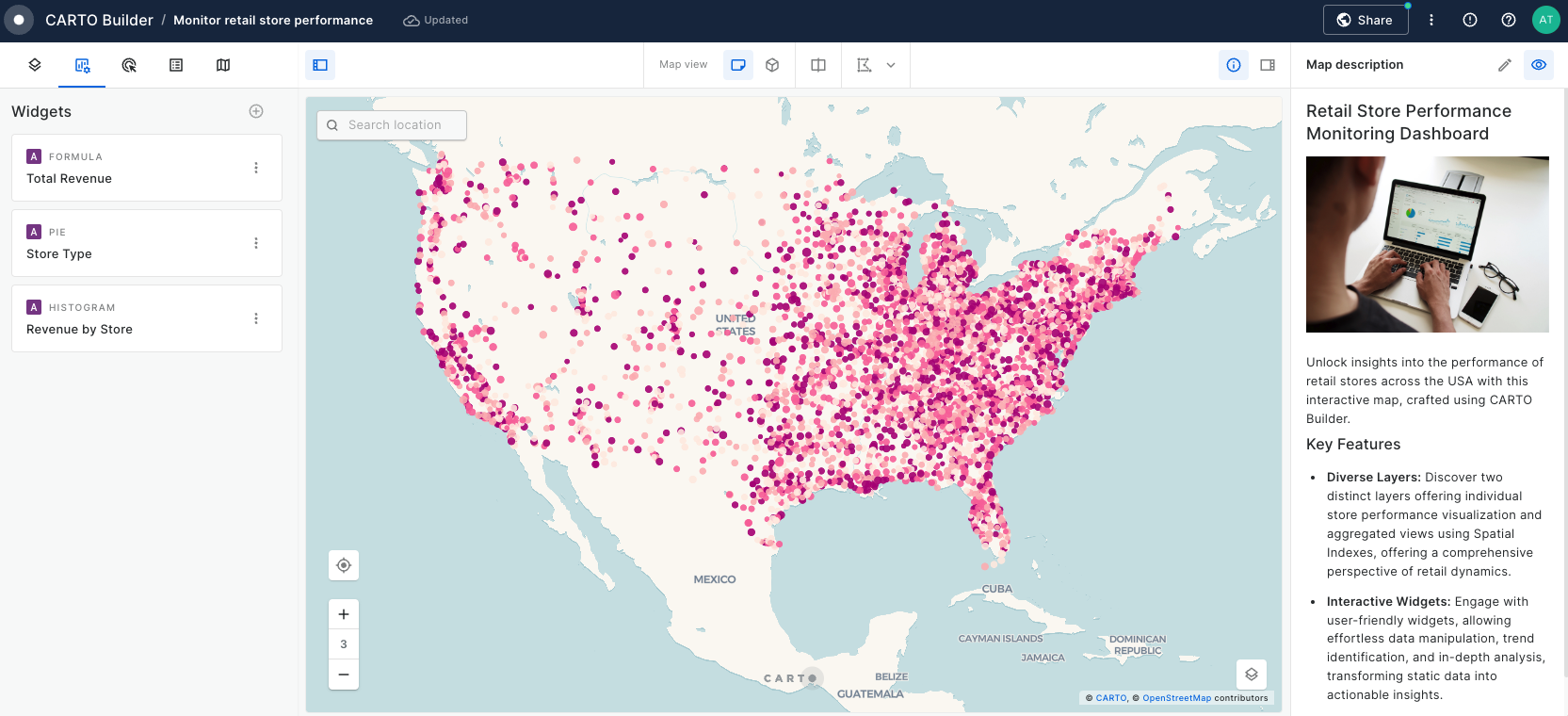
Task: Add a new widget with plus icon
Action: [256, 111]
